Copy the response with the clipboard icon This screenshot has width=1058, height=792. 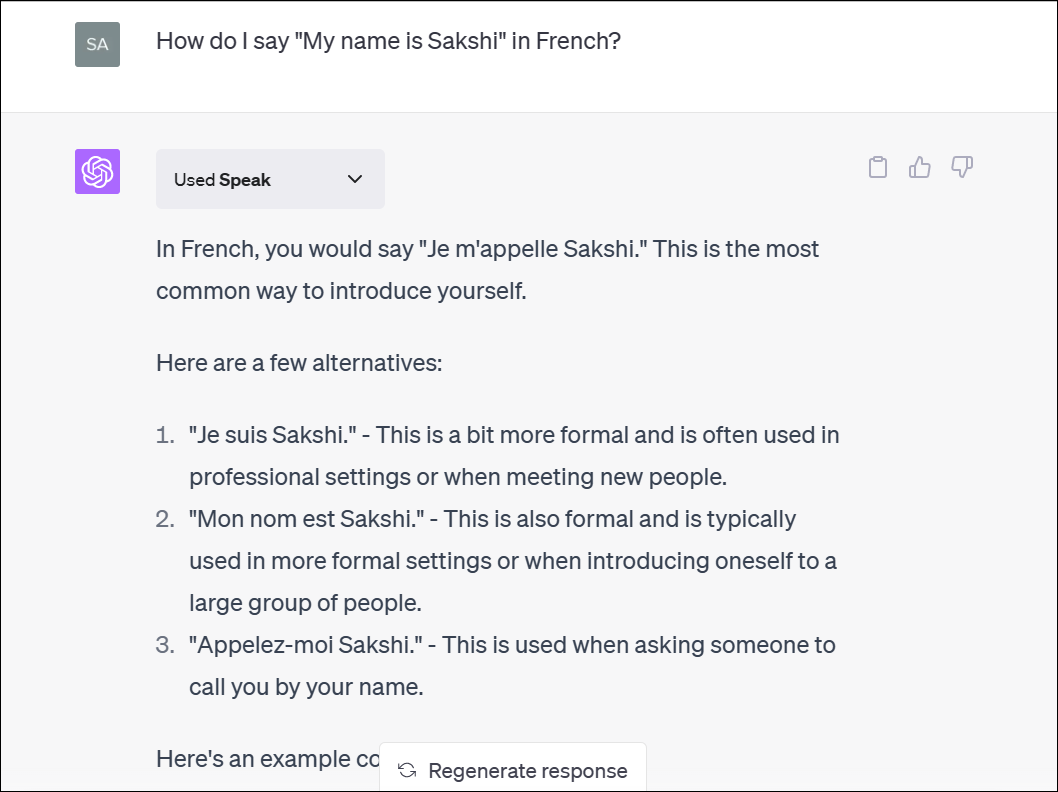pyautogui.click(x=878, y=167)
